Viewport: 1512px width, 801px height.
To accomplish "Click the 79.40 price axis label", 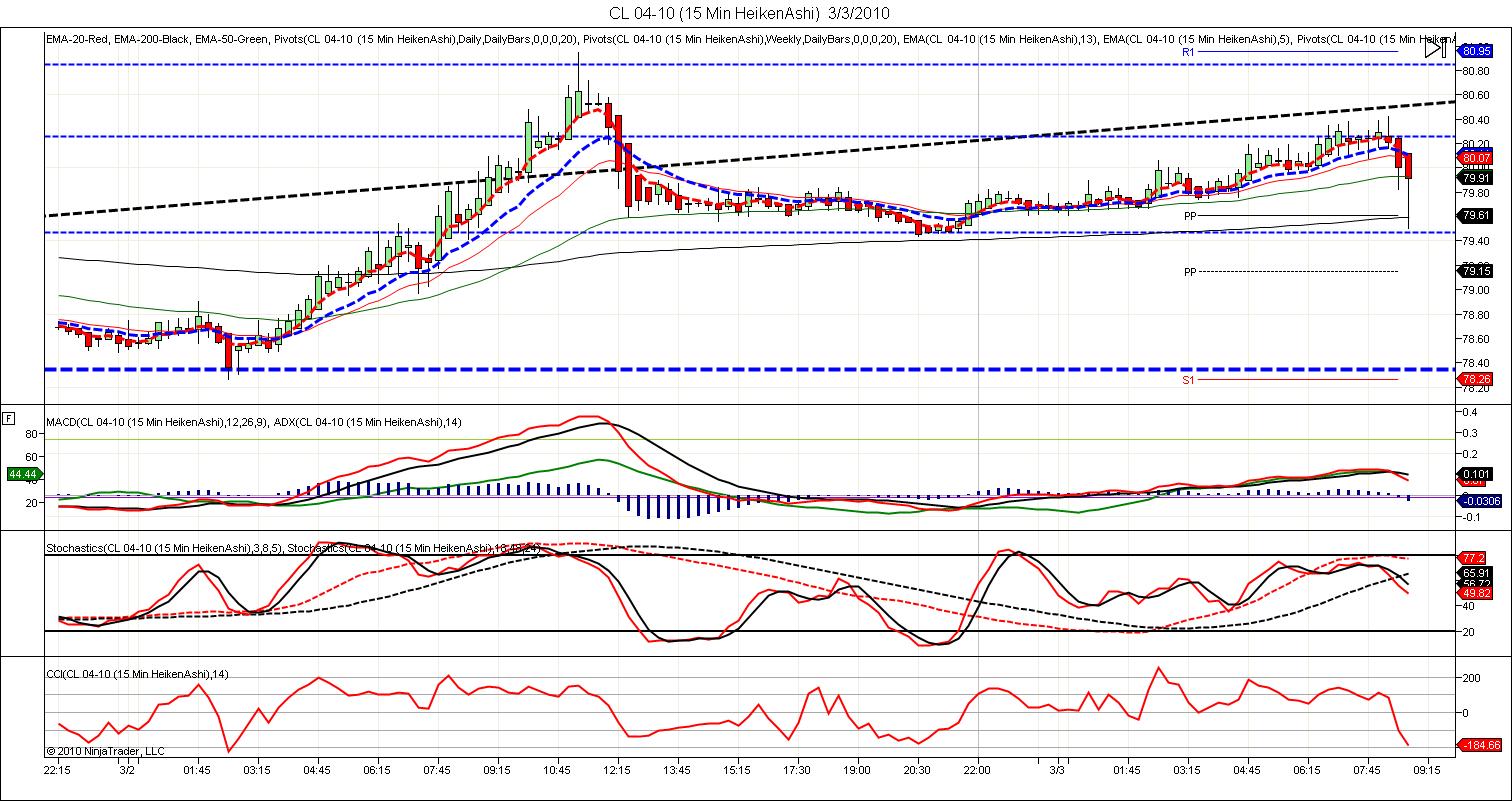I will 1476,241.
